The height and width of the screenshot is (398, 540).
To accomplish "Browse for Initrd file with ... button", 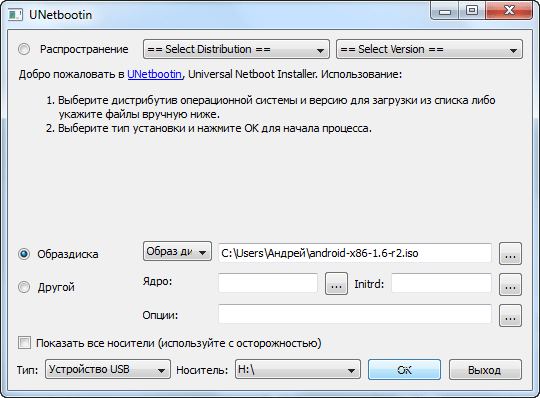I will click(510, 284).
